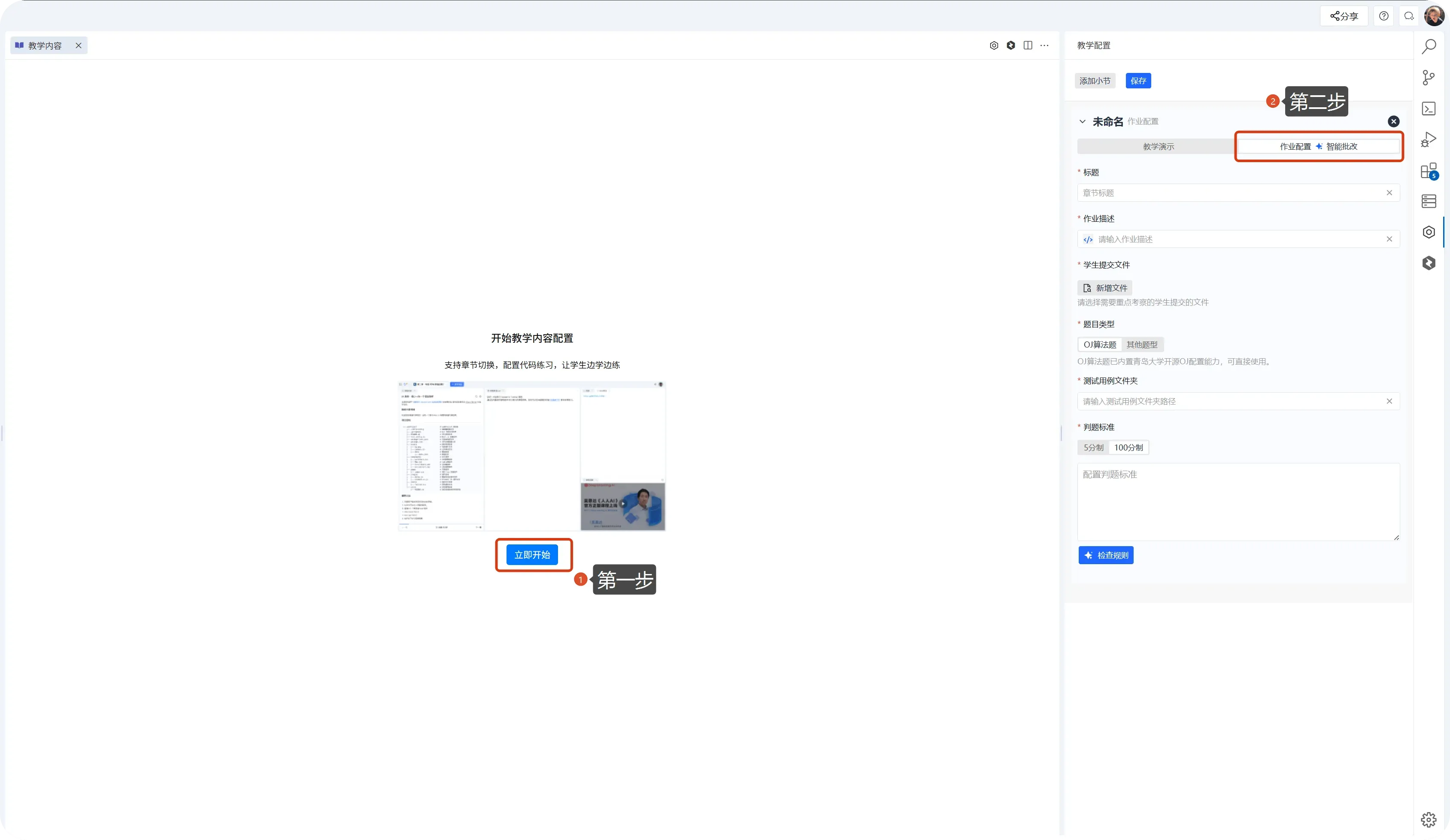Choose the 100分制 grading scale
1450x840 pixels.
(x=1128, y=448)
